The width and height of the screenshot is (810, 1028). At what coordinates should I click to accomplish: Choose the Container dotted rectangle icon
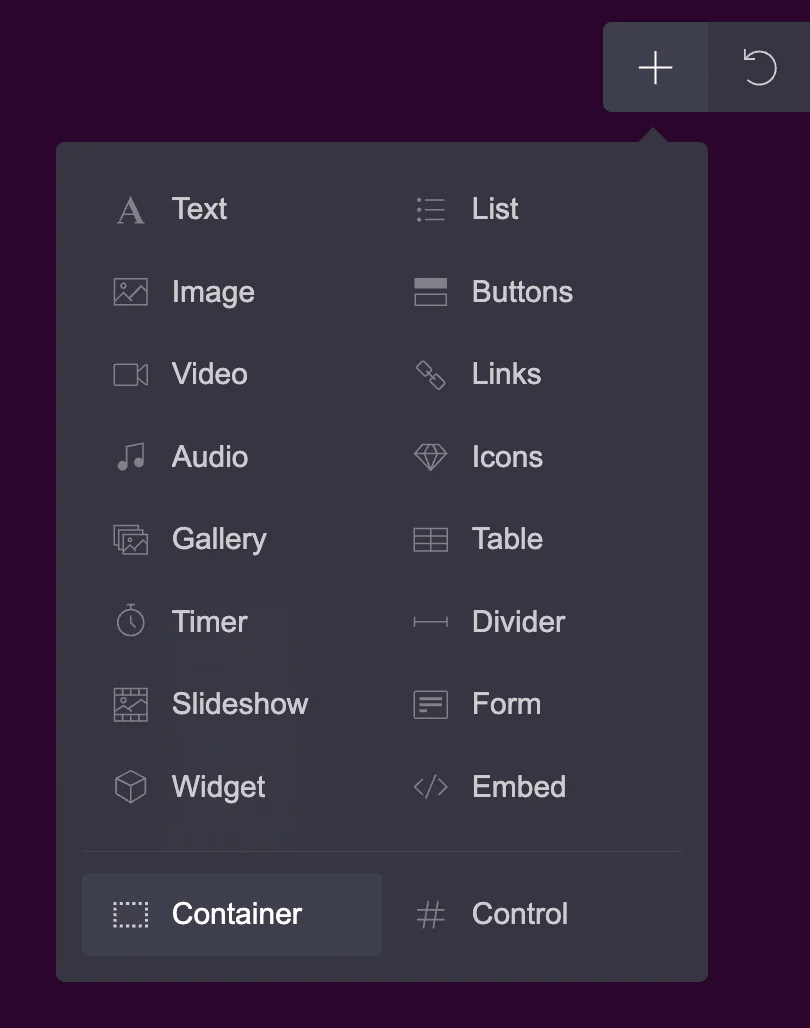click(x=131, y=915)
